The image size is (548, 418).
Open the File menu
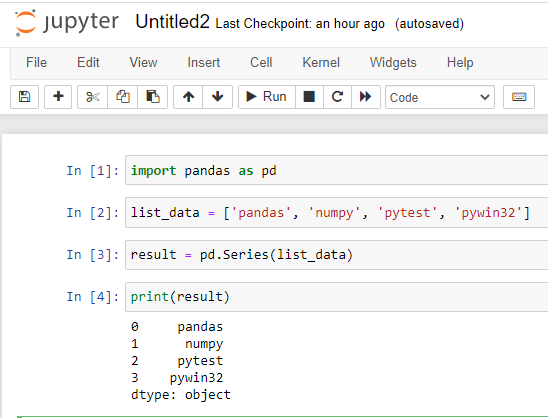click(36, 63)
